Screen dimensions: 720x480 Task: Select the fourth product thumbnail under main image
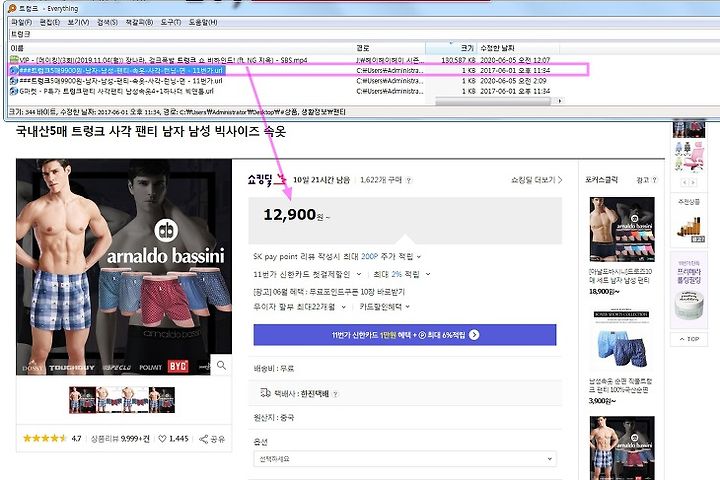pyautogui.click(x=162, y=400)
